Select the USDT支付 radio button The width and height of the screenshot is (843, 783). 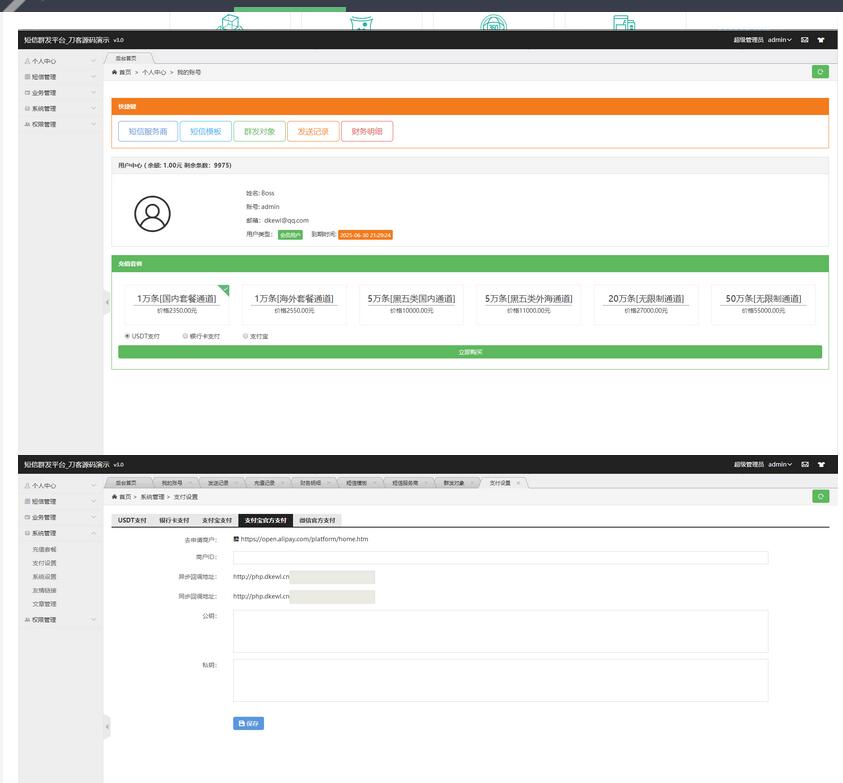[x=127, y=336]
